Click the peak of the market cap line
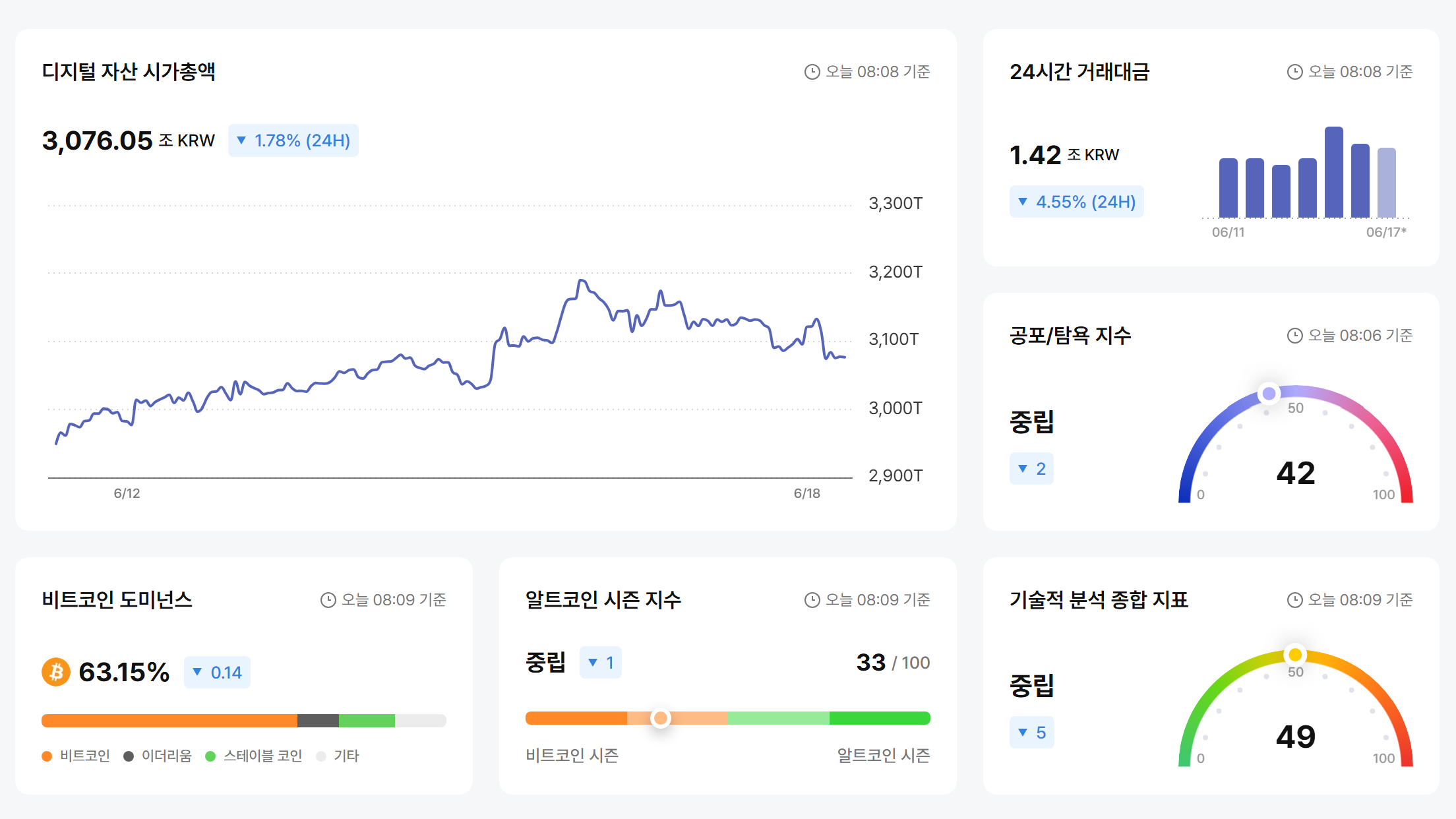Screen dimensions: 1456x819 (581, 280)
